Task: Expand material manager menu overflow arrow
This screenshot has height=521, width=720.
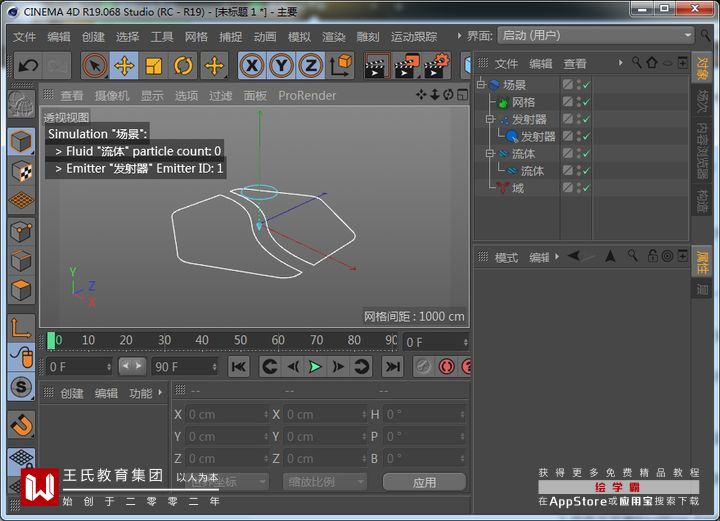Action: (160, 392)
